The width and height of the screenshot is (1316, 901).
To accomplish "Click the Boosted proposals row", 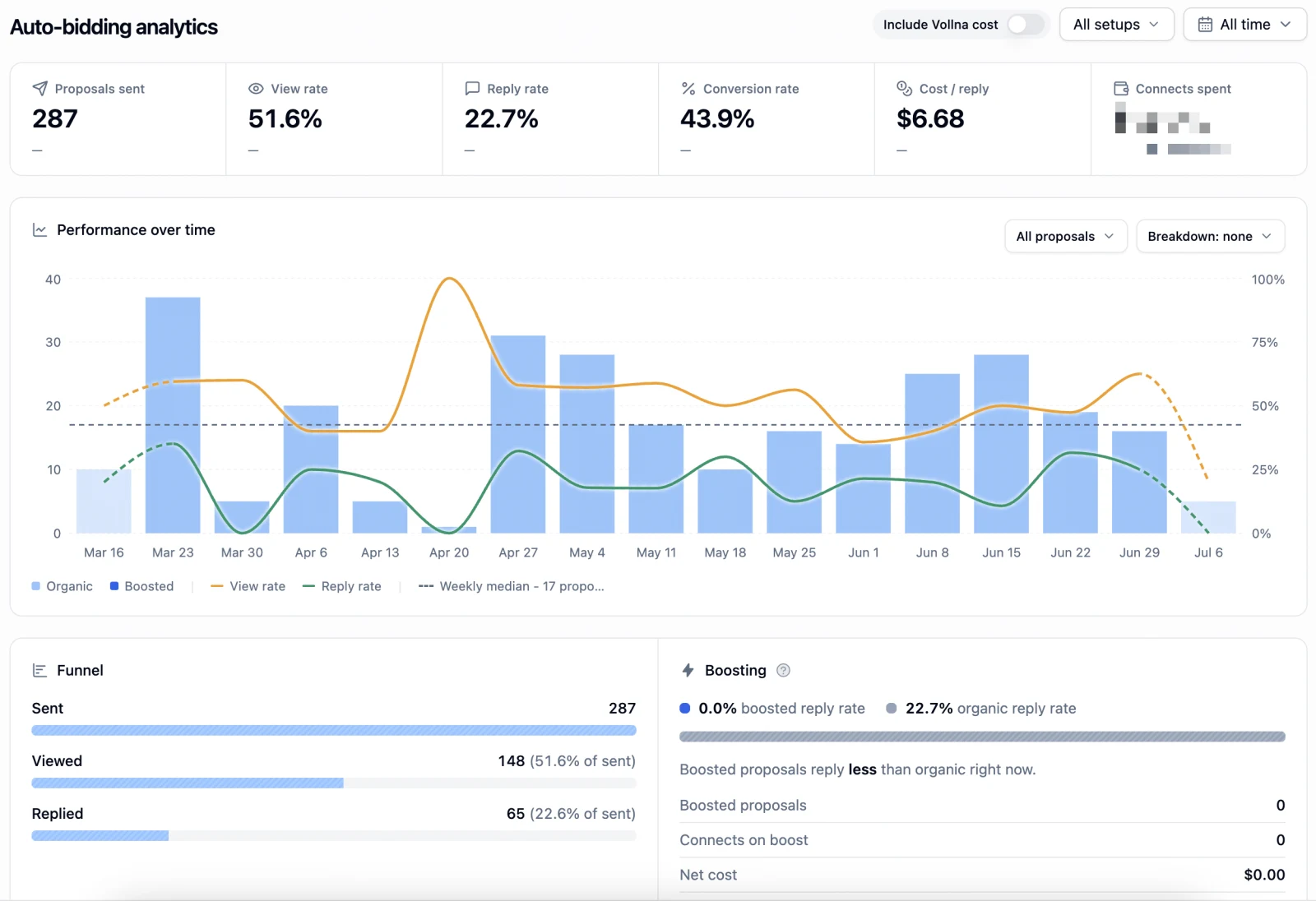I will pyautogui.click(x=982, y=806).
